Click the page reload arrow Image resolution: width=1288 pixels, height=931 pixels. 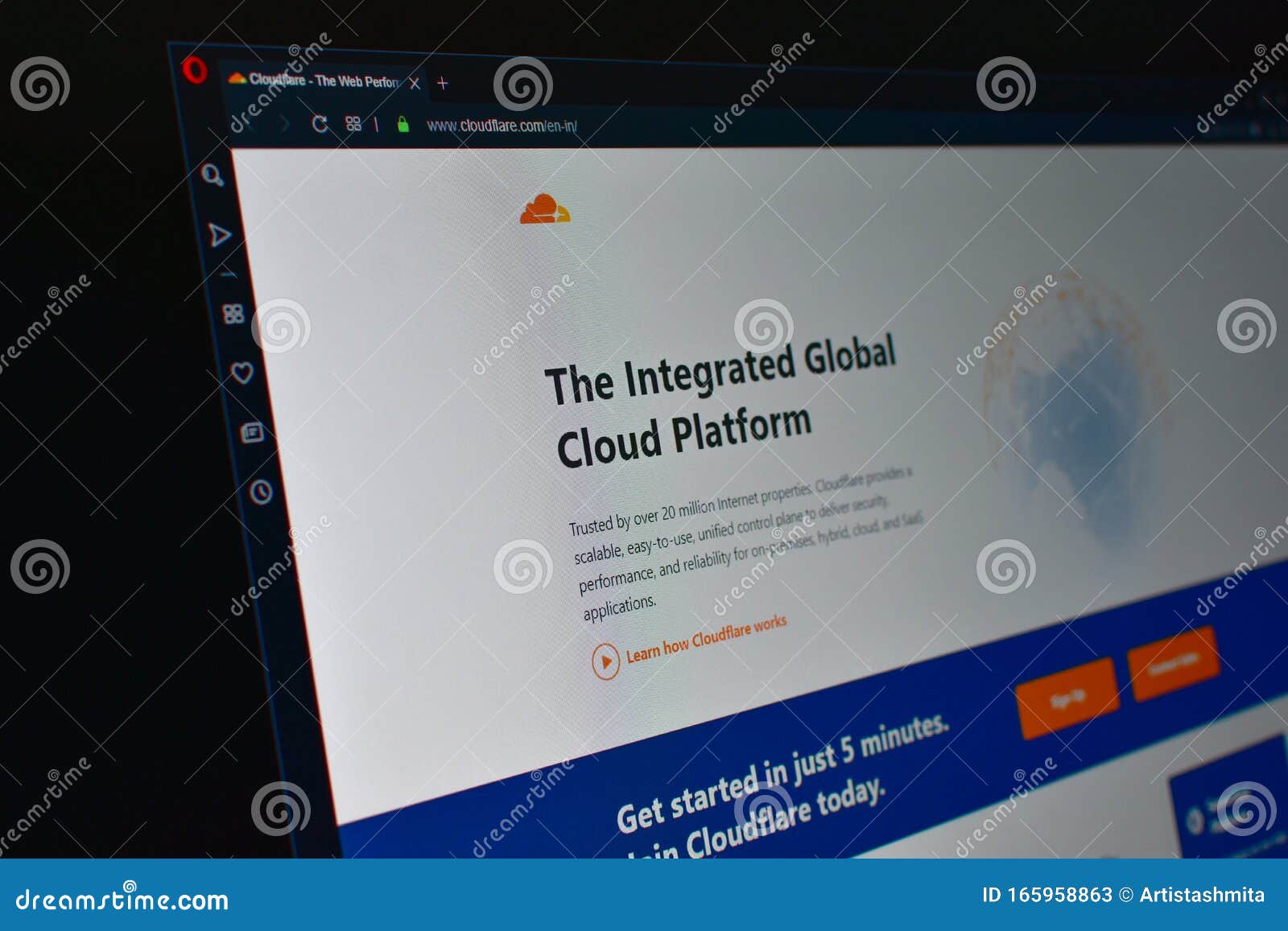pyautogui.click(x=319, y=123)
